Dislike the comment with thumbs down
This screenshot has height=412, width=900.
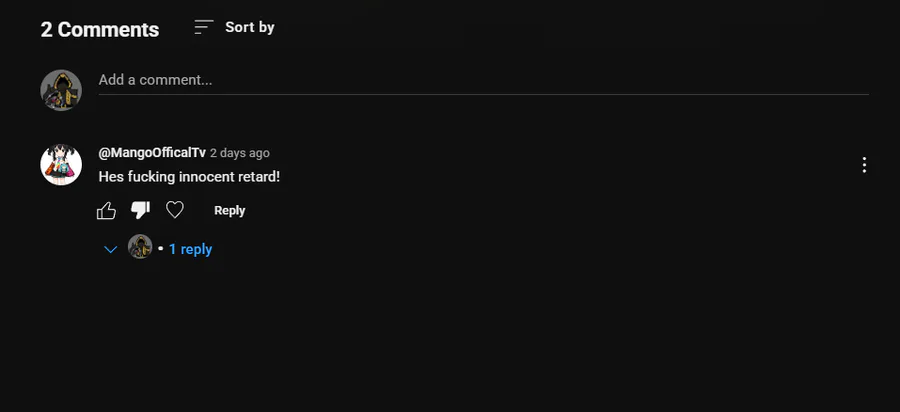140,211
